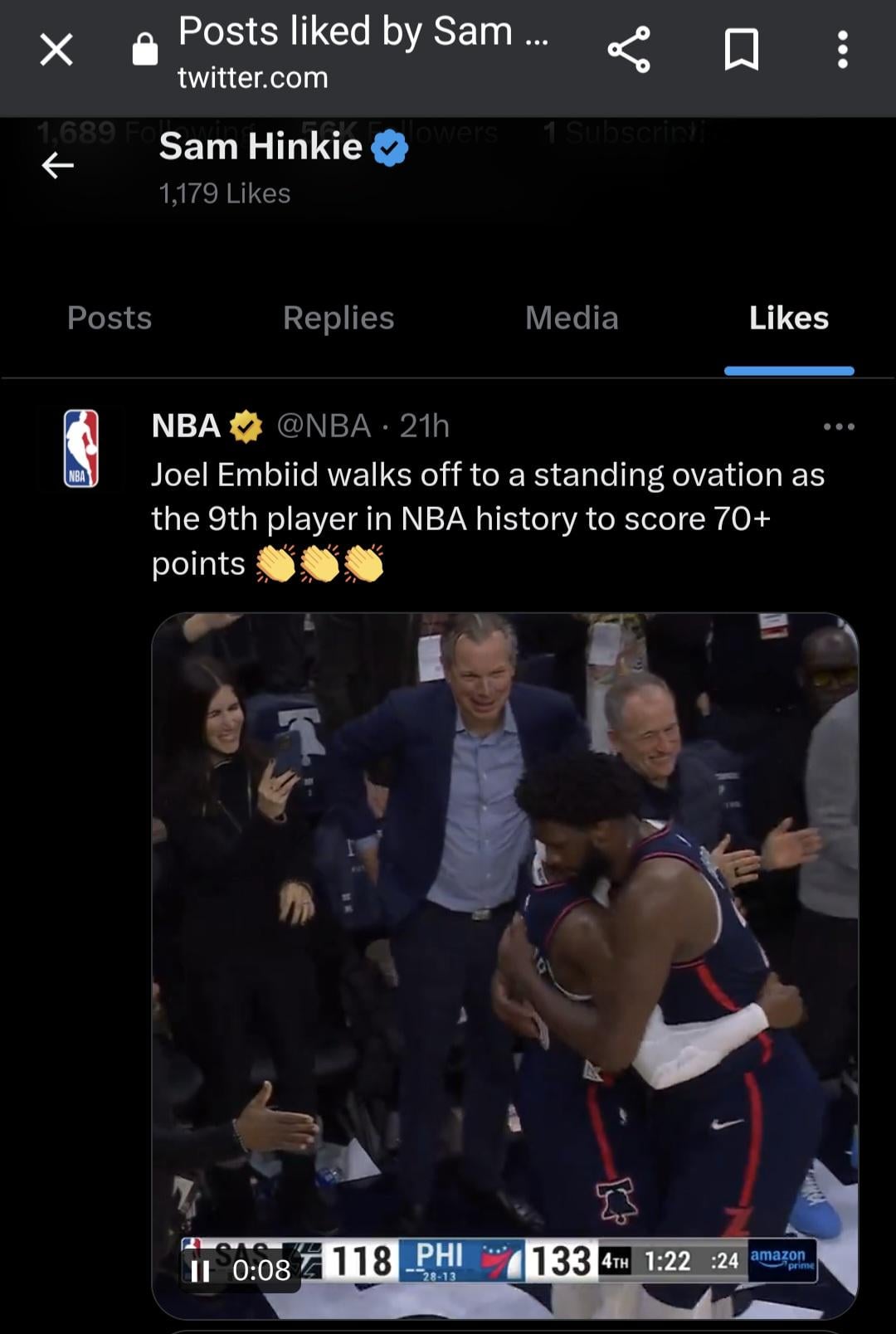The image size is (896, 1334).
Task: Open the browser three-dot overflow menu
Action: pos(843,50)
